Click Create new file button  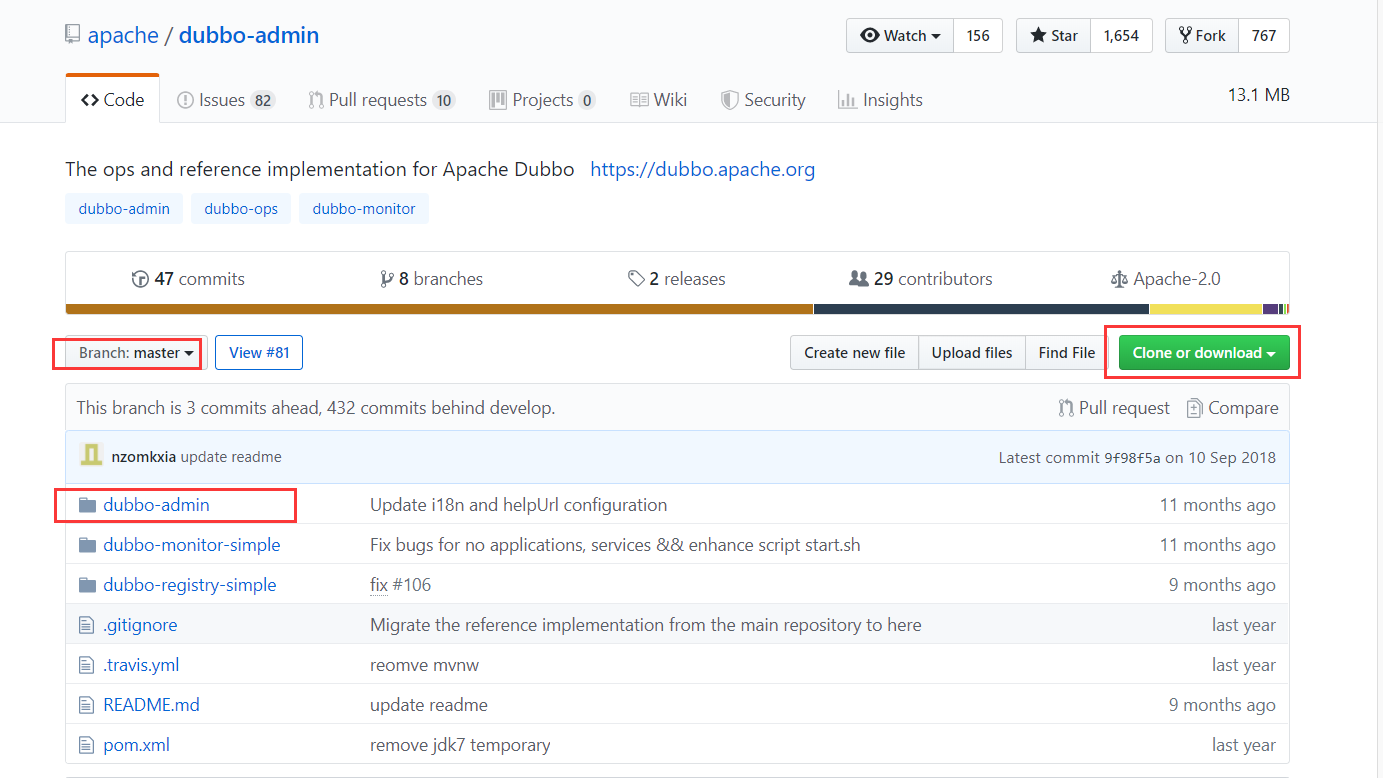point(855,353)
